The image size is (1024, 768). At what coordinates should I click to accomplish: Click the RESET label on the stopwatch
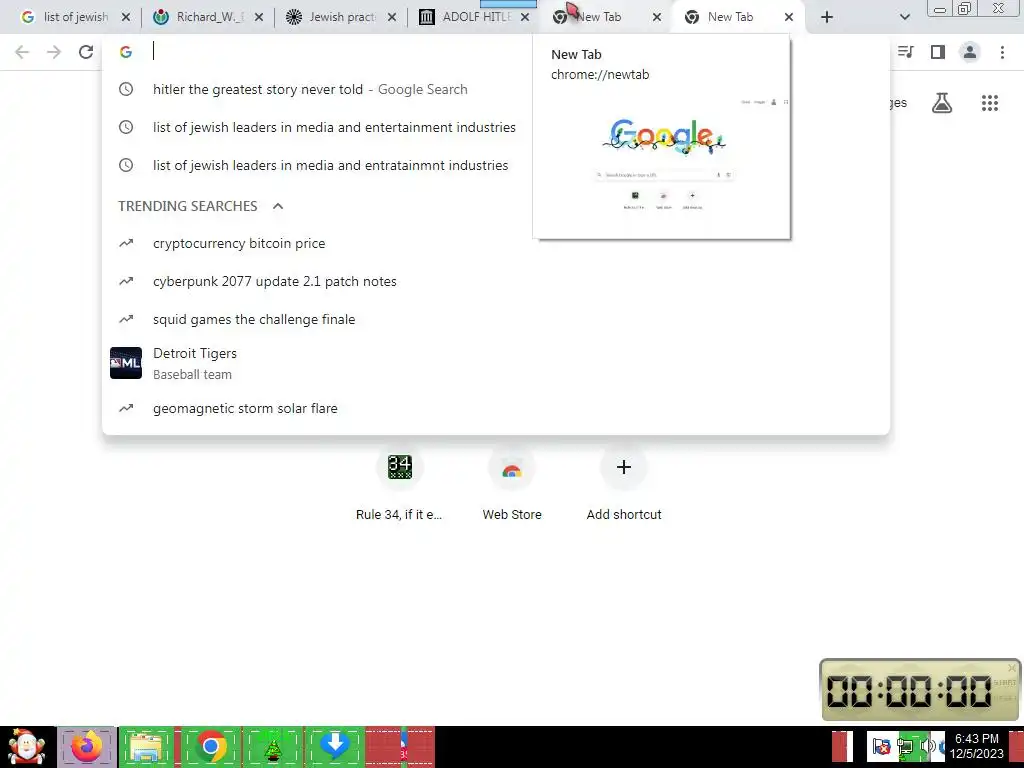coord(1004,699)
